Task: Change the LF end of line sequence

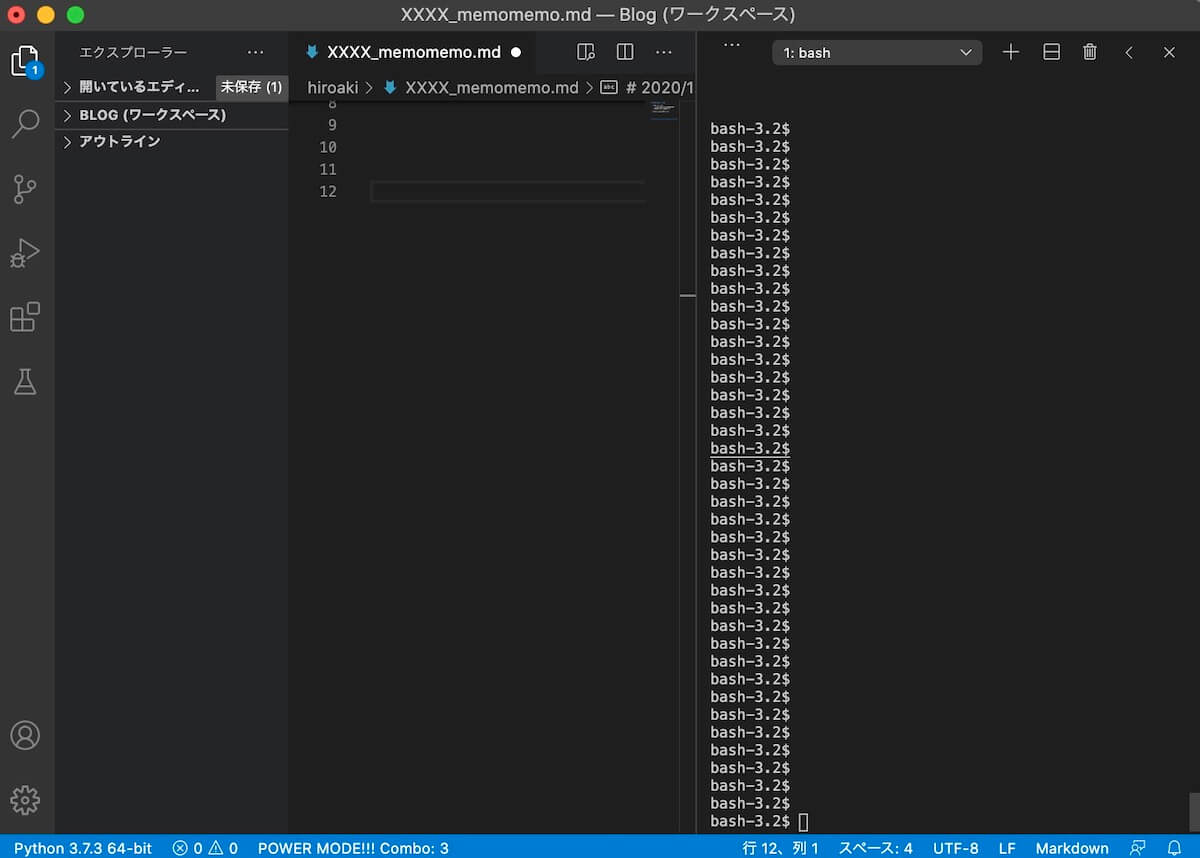Action: [1007, 848]
